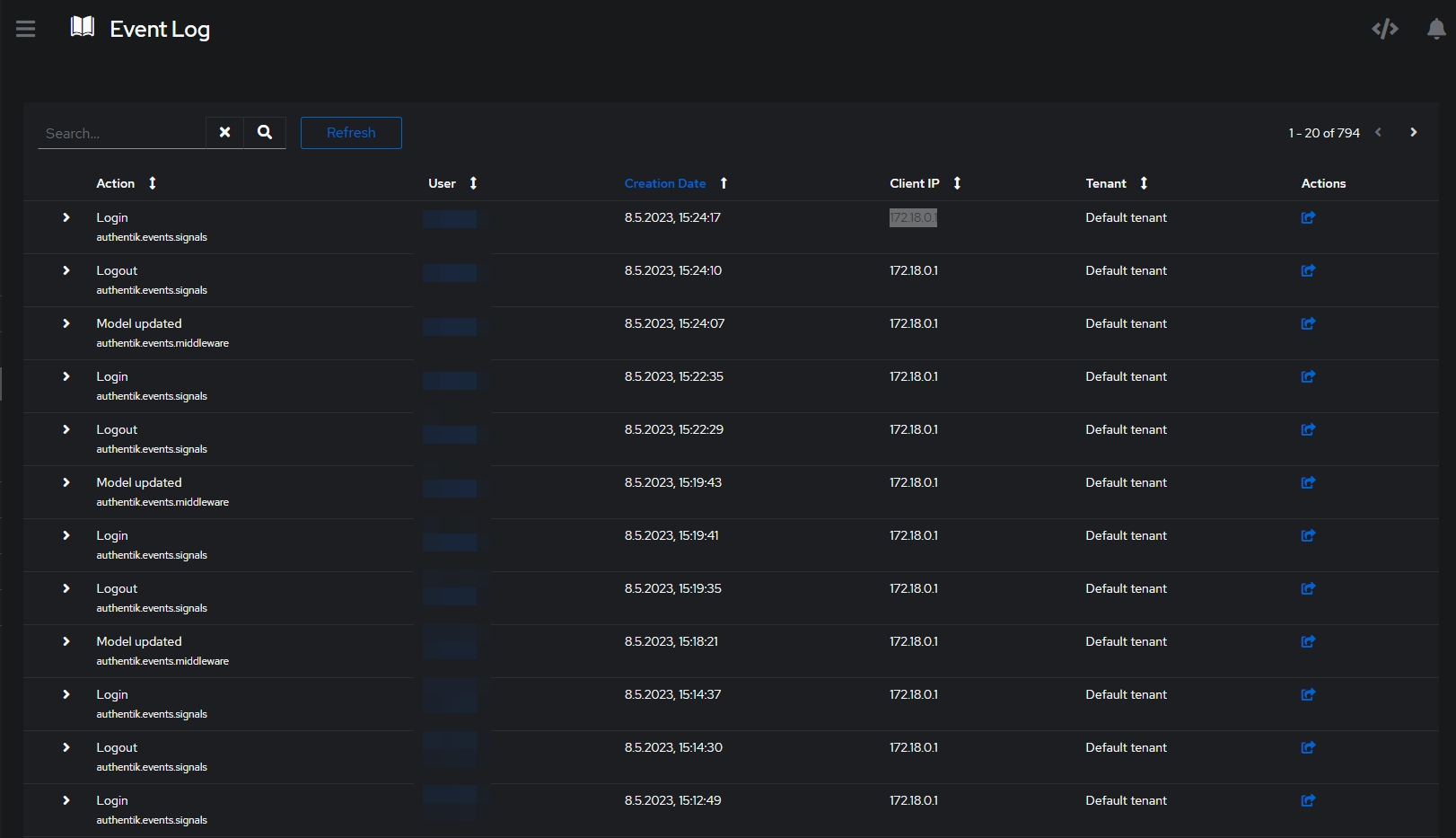Open the hamburger navigation menu

[x=25, y=28]
